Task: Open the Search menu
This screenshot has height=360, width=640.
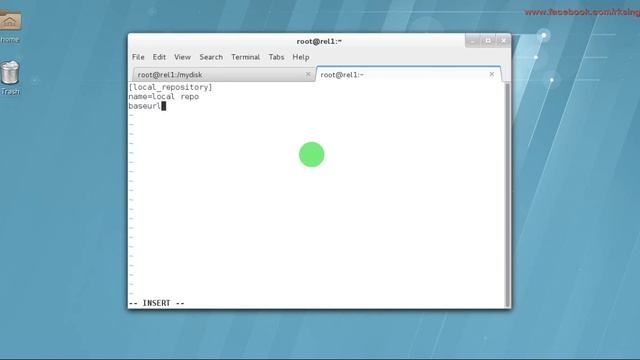Action: coord(211,57)
